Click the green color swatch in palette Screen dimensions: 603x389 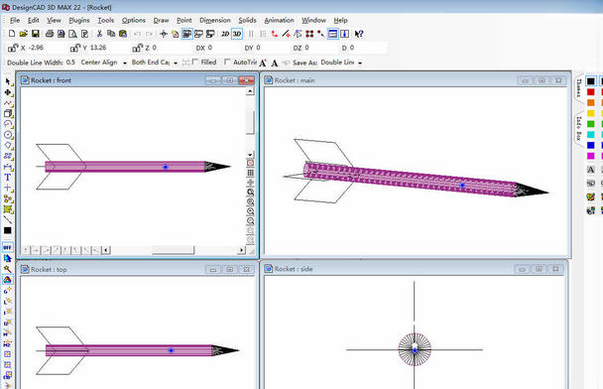[x=591, y=124]
